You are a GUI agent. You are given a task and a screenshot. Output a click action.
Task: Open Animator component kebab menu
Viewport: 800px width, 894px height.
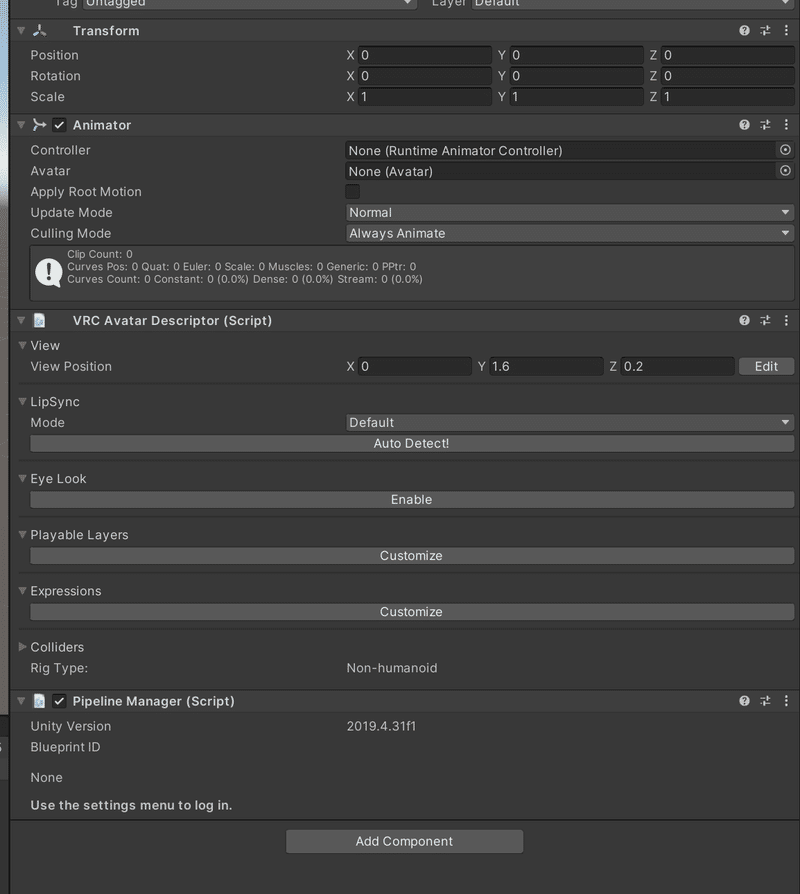click(786, 125)
